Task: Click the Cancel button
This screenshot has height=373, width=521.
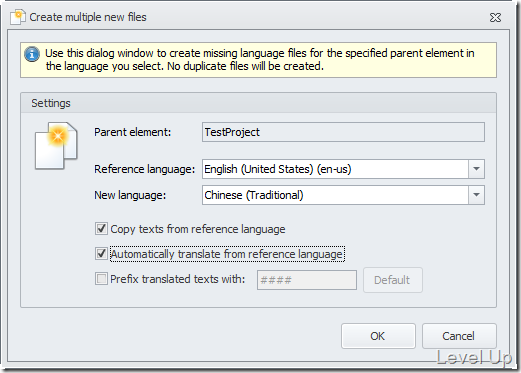Action: tap(459, 336)
